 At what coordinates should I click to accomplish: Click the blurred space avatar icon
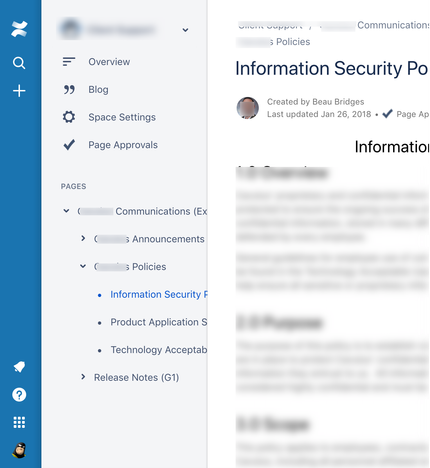(x=70, y=29)
